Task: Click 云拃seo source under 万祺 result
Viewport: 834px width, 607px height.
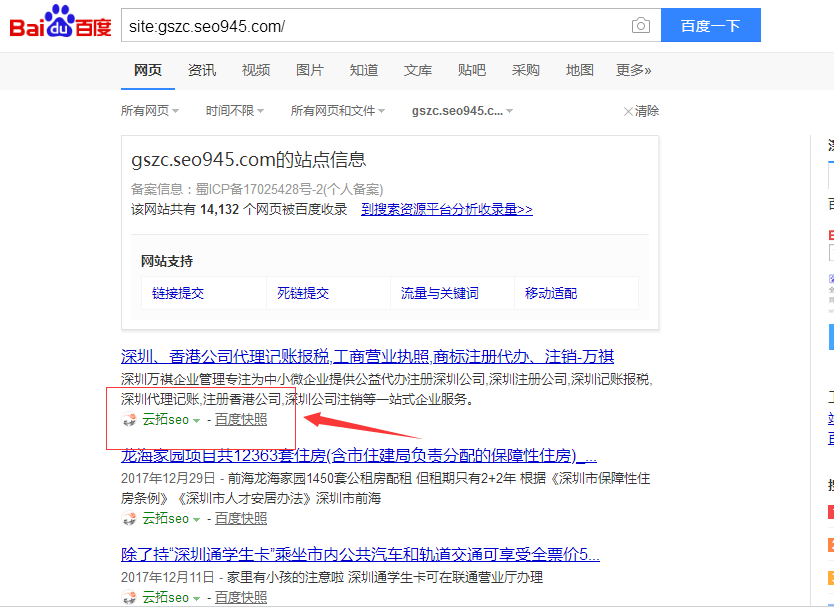Action: tap(165, 420)
